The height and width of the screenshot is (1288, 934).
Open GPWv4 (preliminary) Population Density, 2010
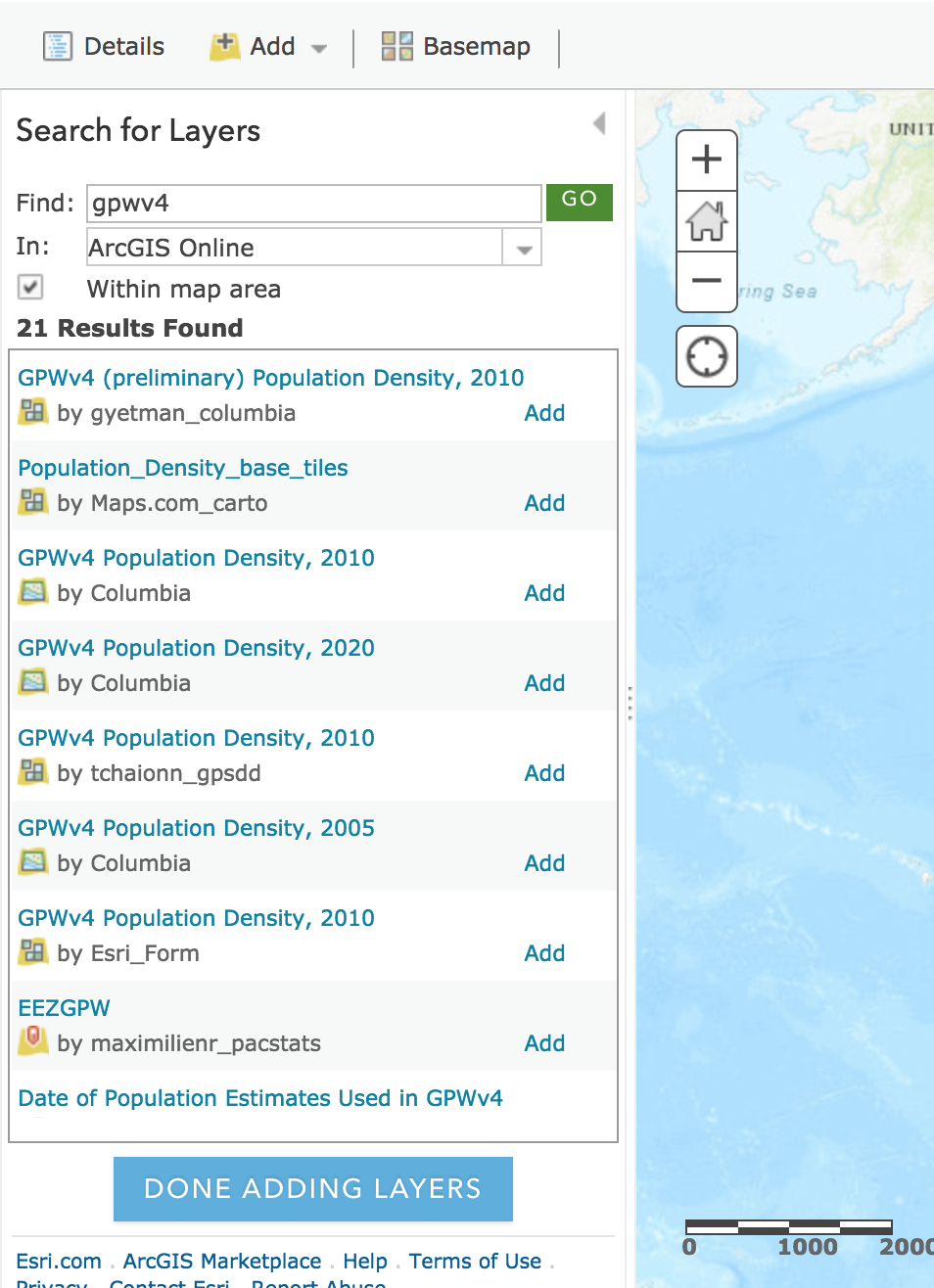(x=271, y=378)
